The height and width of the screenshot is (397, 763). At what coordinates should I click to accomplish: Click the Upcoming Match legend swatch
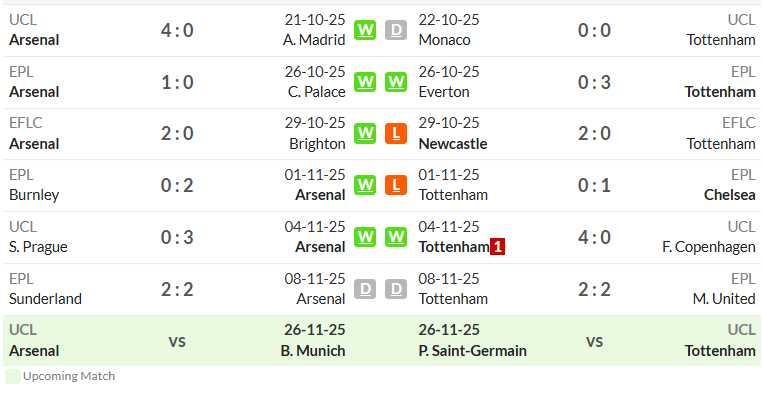pos(13,377)
